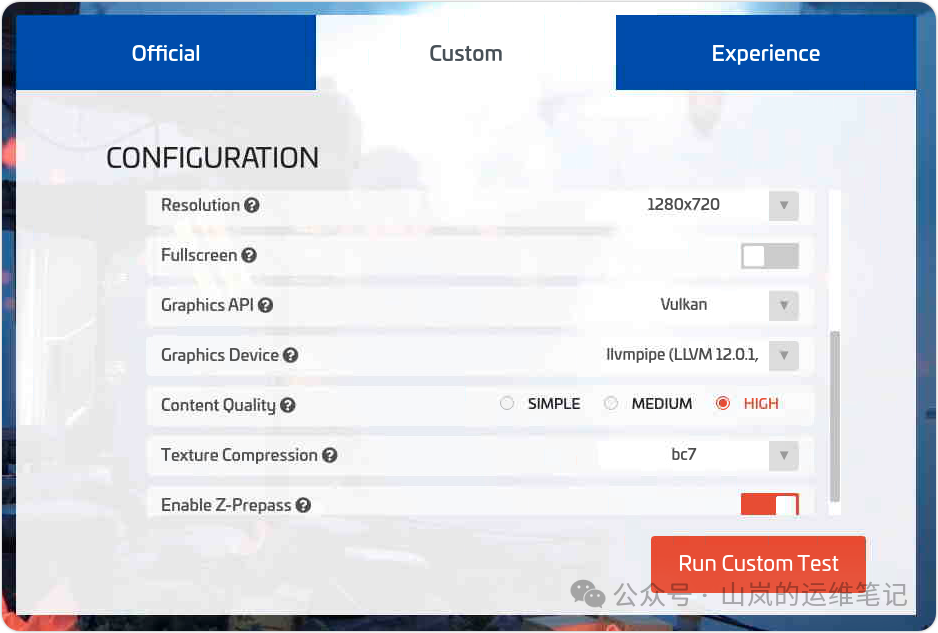The width and height of the screenshot is (938, 633).
Task: Click the Enable Z-Prepass help icon
Action: click(303, 505)
